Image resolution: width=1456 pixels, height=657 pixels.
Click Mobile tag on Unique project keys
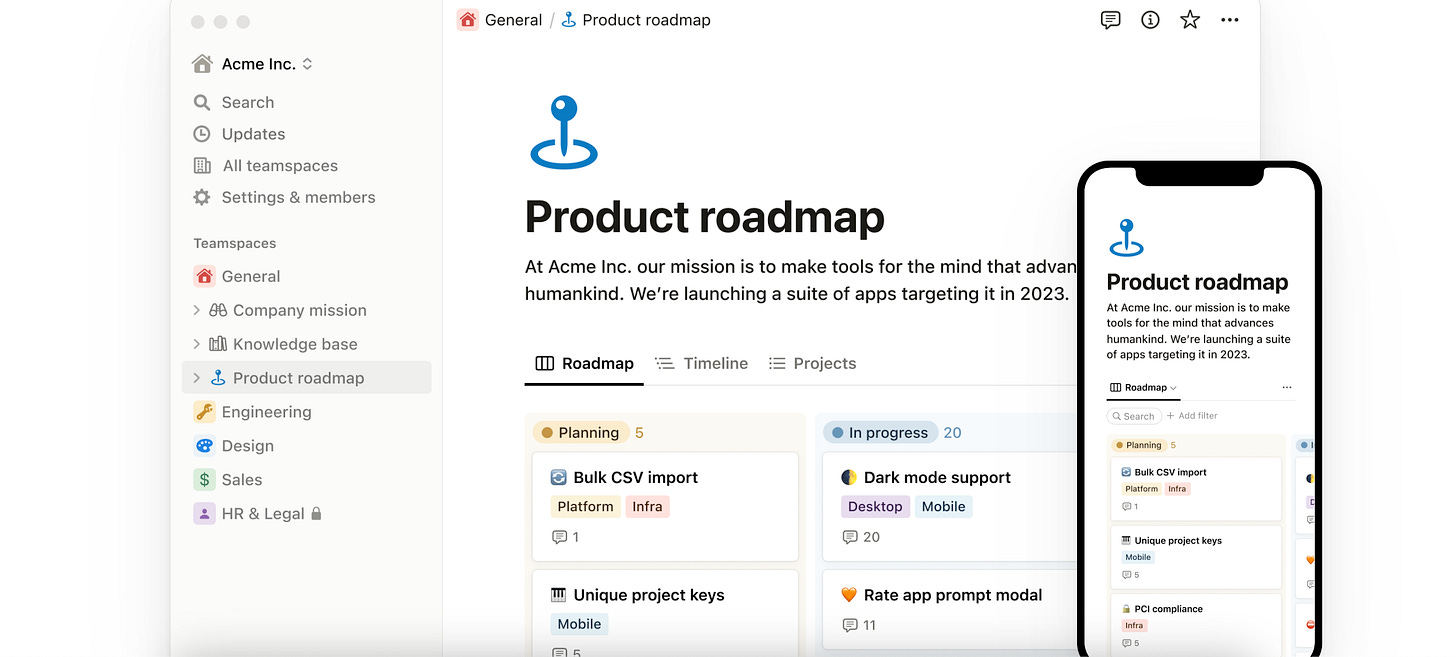pyautogui.click(x=579, y=624)
